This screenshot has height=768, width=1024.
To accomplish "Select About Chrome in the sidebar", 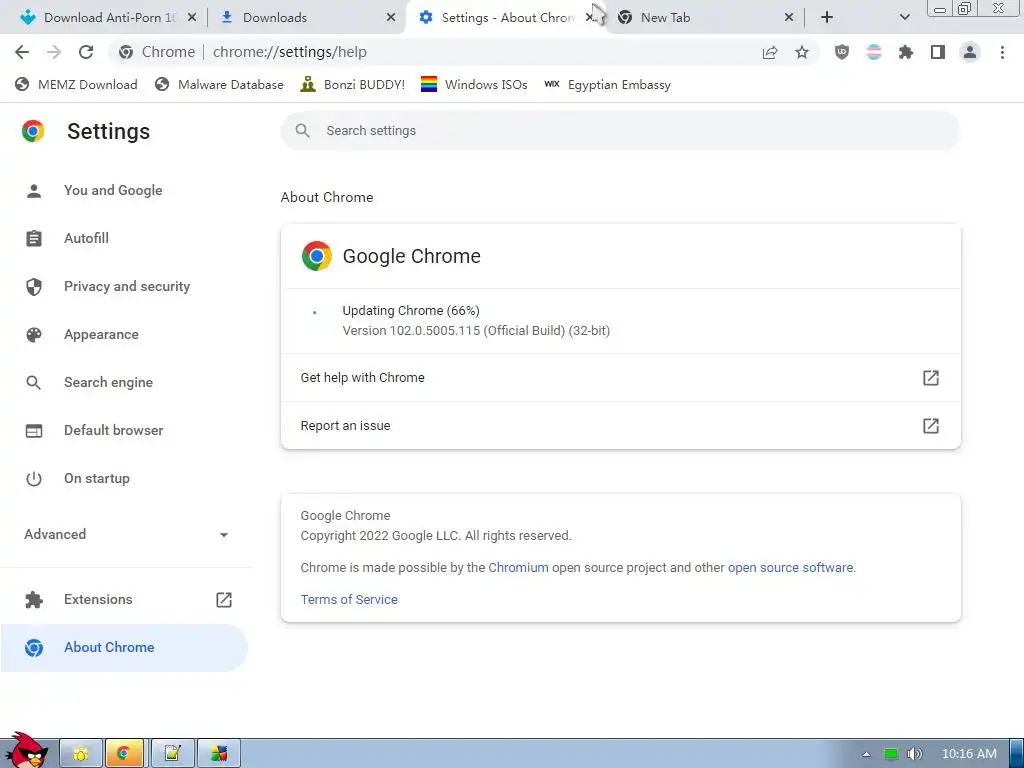I will coord(124,647).
